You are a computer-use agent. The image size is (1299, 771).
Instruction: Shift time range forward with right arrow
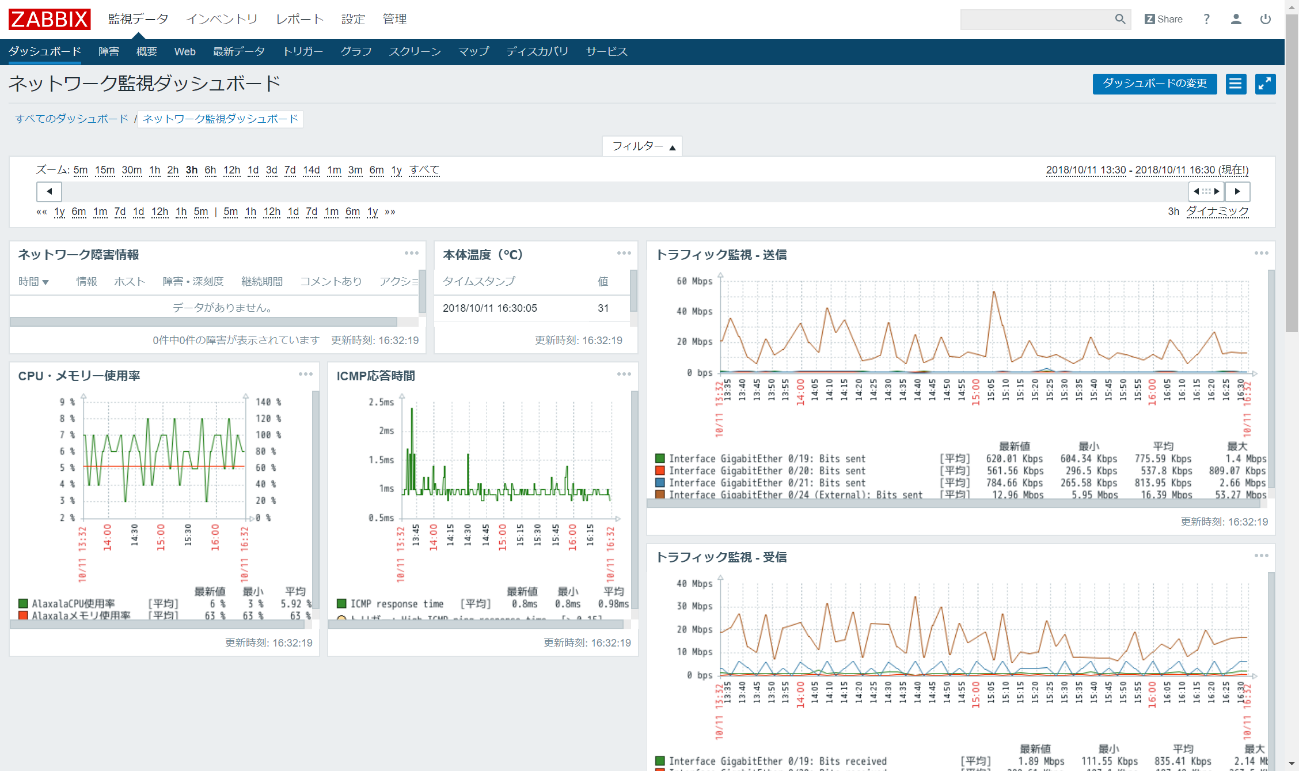click(1238, 192)
